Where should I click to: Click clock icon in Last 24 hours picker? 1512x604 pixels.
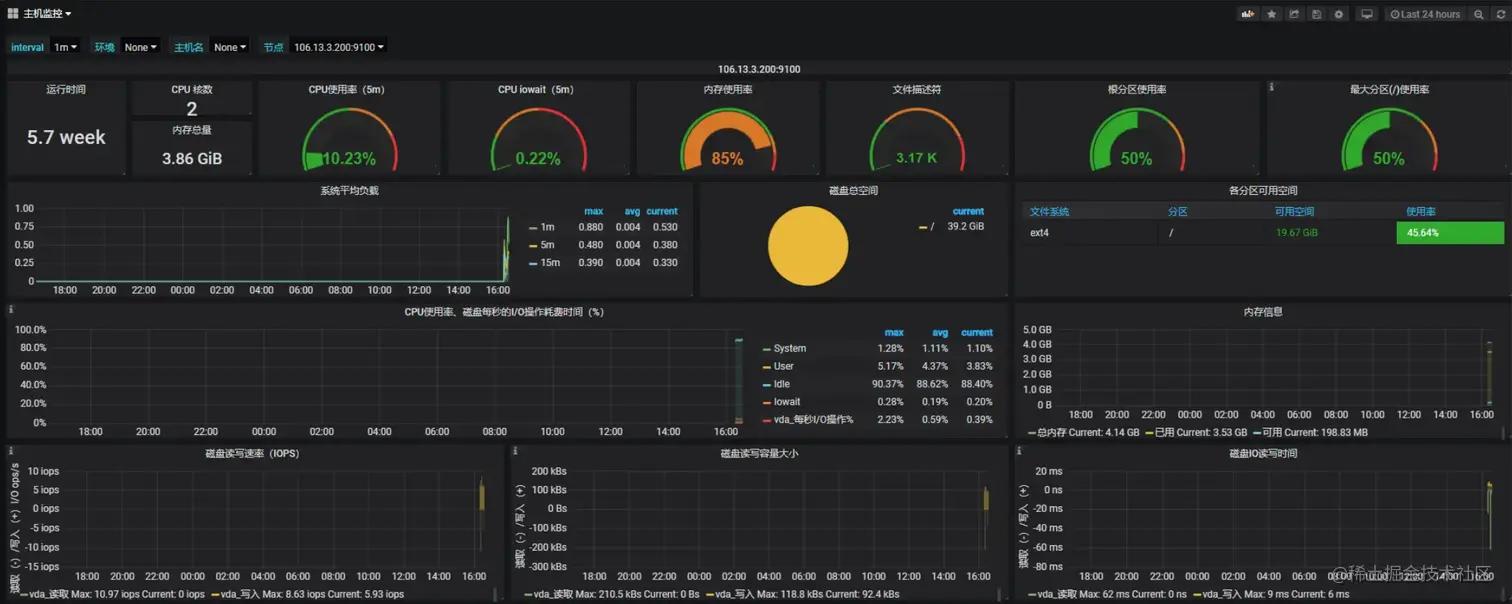pos(1395,14)
